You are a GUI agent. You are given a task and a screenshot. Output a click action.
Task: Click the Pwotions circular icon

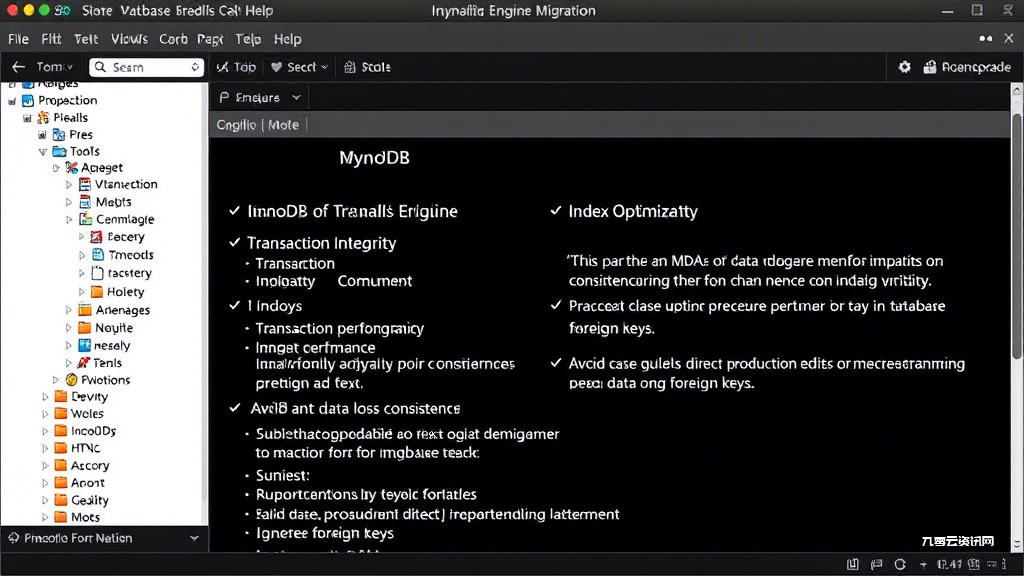(72, 379)
